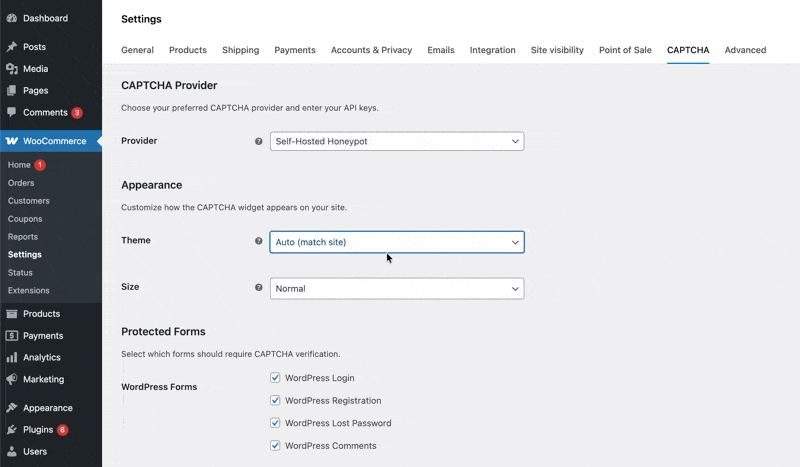Image resolution: width=800 pixels, height=467 pixels.
Task: Toggle the WordPress Registration checkbox
Action: tap(275, 401)
